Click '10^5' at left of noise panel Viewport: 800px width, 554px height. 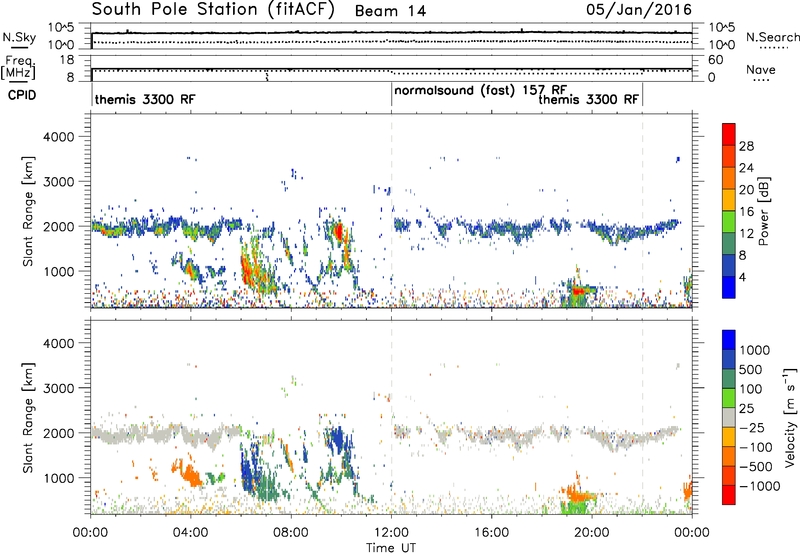61,28
